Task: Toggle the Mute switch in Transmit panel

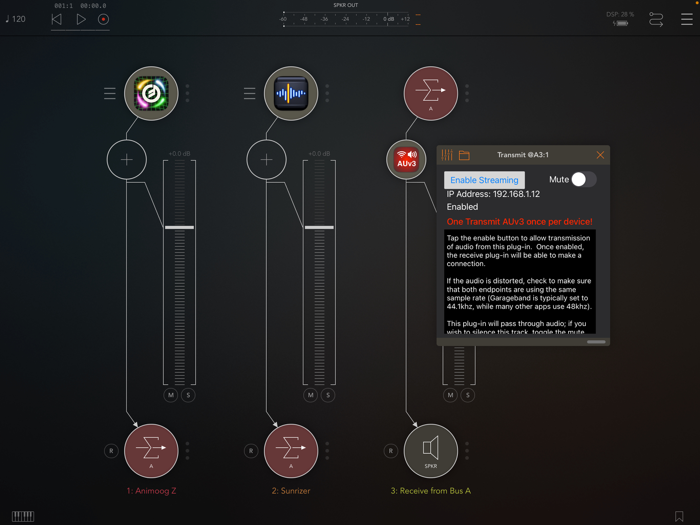Action: [x=584, y=179]
